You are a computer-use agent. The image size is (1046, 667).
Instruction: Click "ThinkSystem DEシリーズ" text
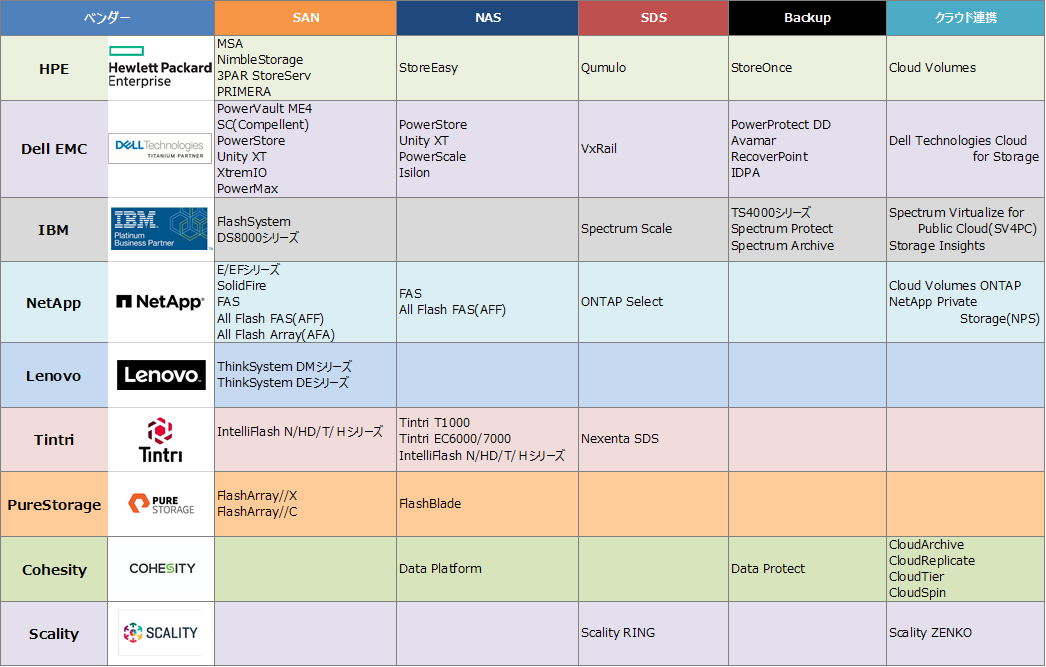[x=283, y=383]
